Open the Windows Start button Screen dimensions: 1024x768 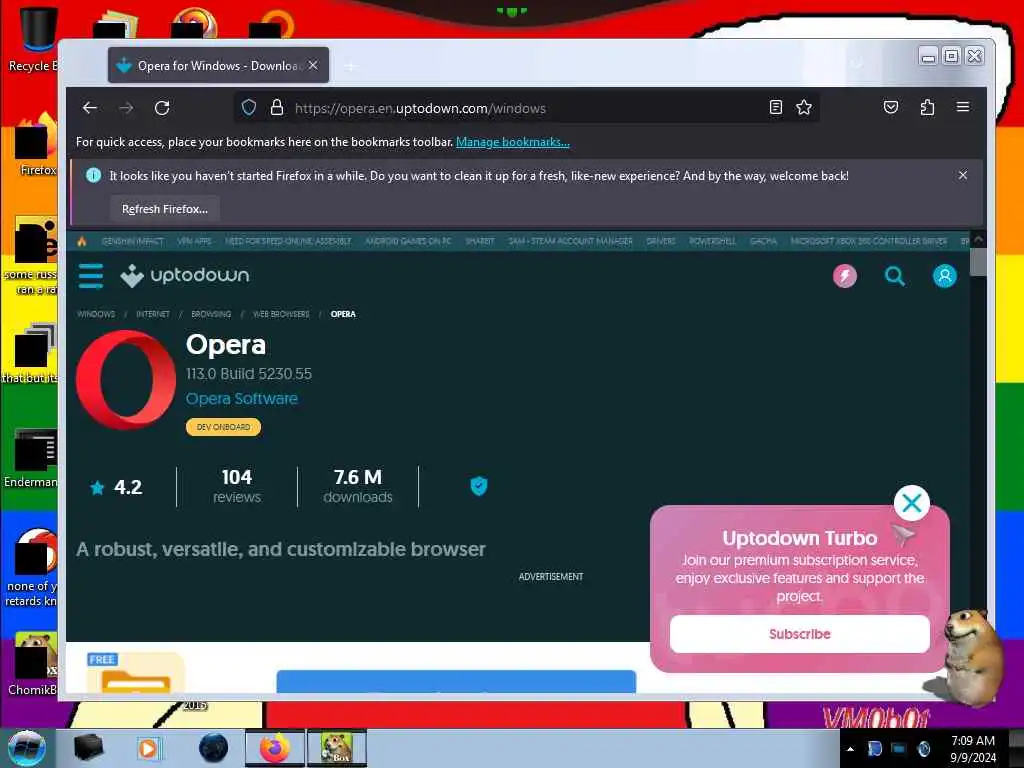[27, 748]
